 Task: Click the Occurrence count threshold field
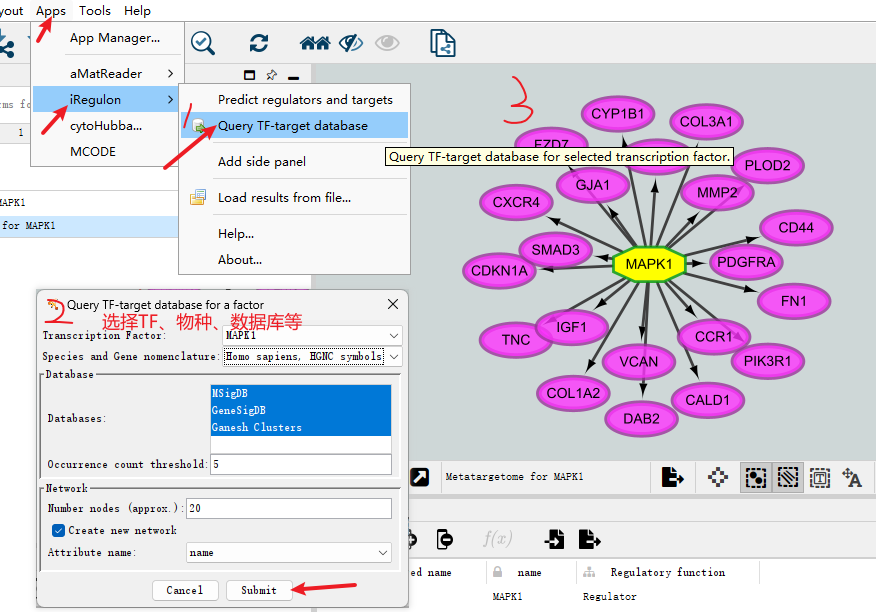click(x=300, y=464)
